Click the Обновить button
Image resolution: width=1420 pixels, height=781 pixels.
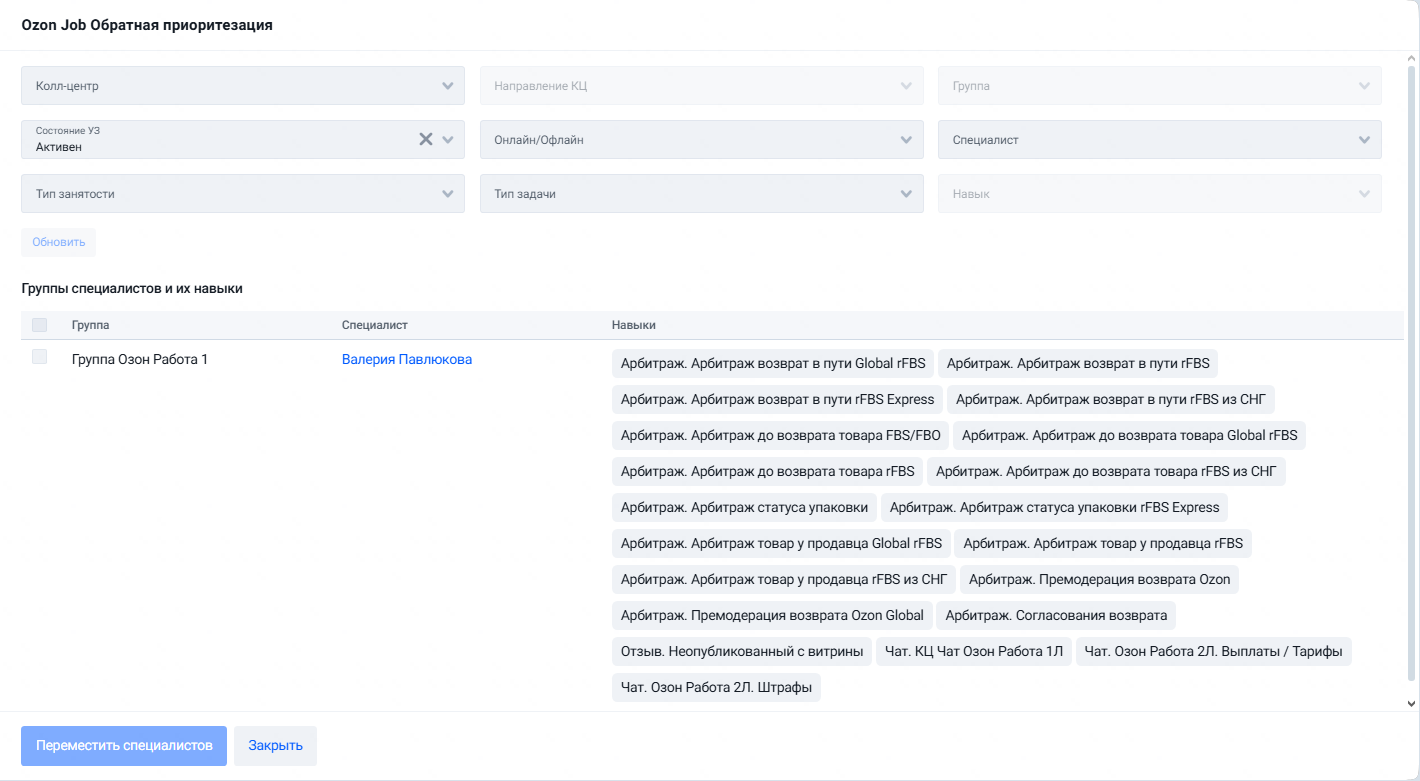click(x=58, y=242)
